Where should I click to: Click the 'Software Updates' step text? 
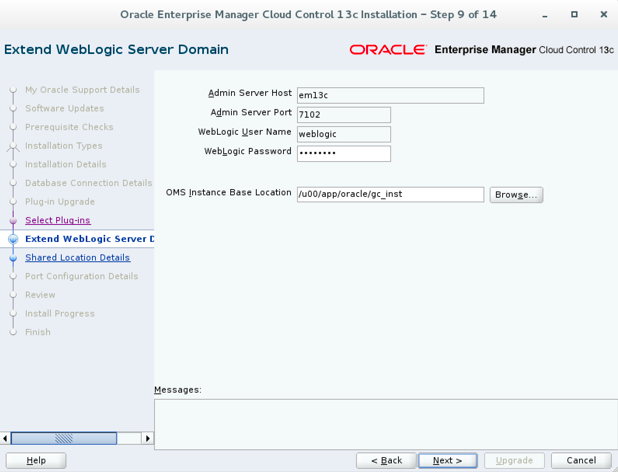pyautogui.click(x=65, y=108)
